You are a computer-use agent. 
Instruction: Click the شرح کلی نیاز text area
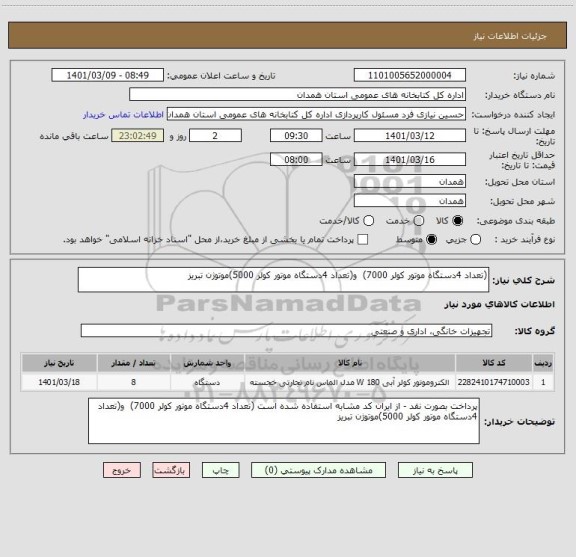tap(283, 280)
